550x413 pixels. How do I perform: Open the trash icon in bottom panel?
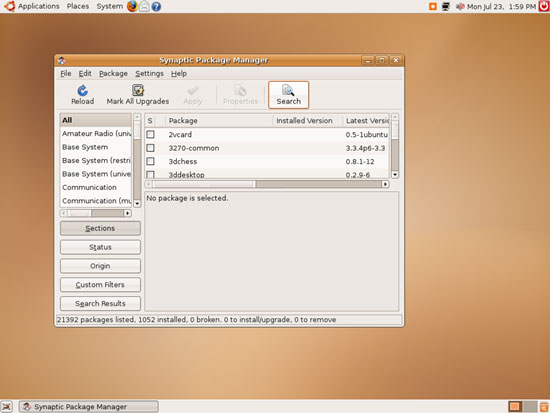pos(544,407)
